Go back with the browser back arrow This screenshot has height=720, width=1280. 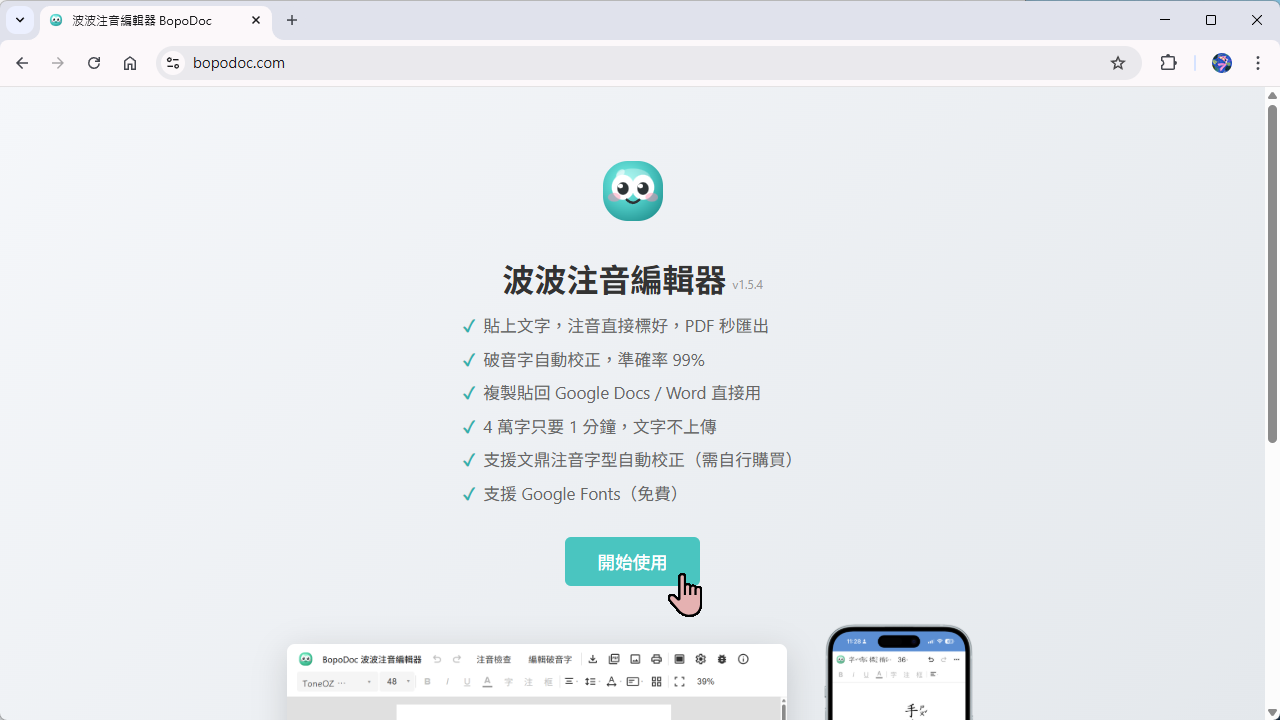click(22, 63)
